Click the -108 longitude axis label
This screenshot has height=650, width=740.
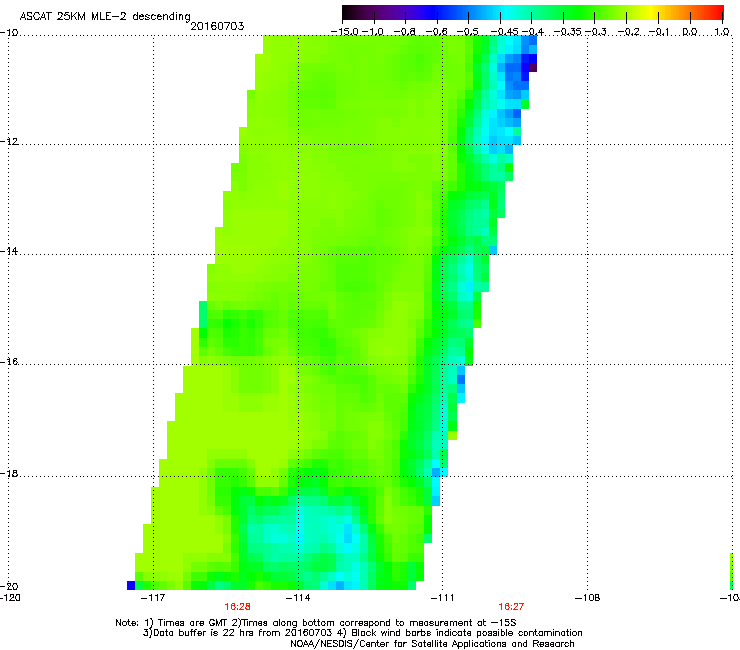pos(587,598)
